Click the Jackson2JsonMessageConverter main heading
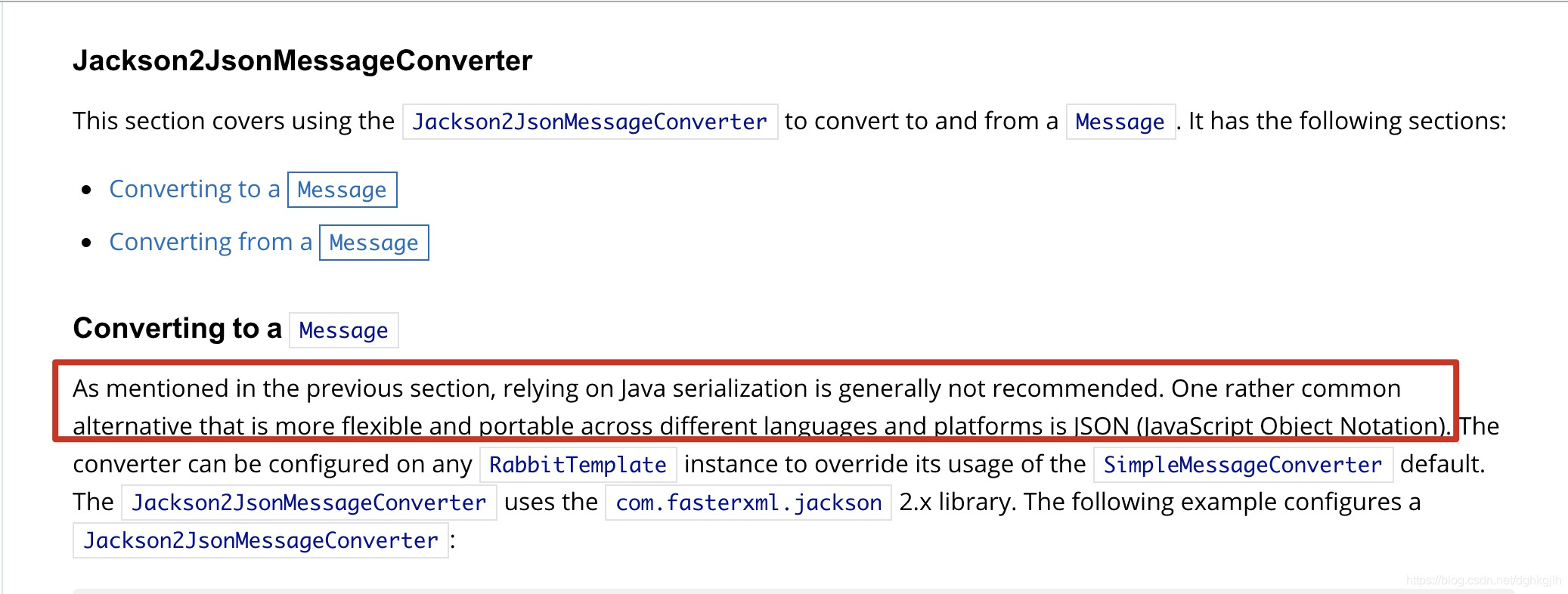 [302, 60]
